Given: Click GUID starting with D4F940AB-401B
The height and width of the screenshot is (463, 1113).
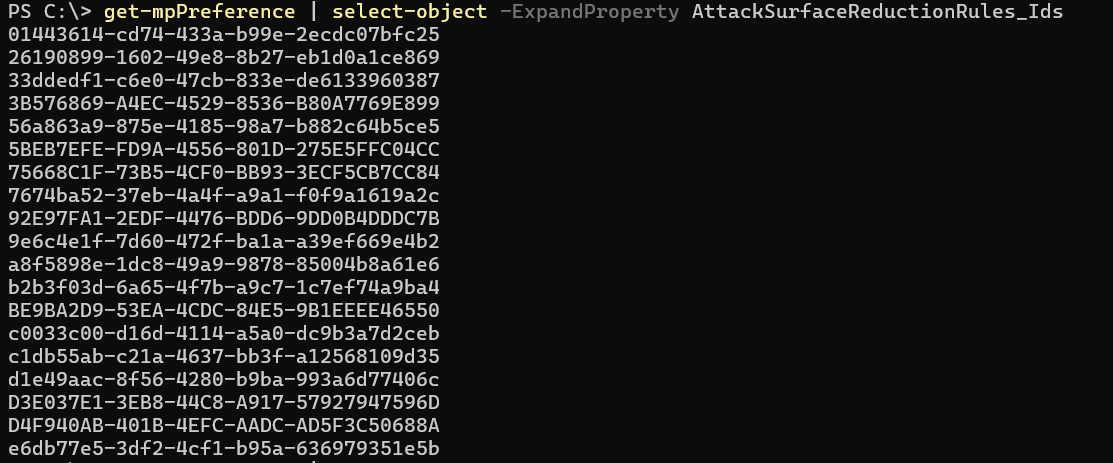Looking at the screenshot, I should (x=224, y=425).
